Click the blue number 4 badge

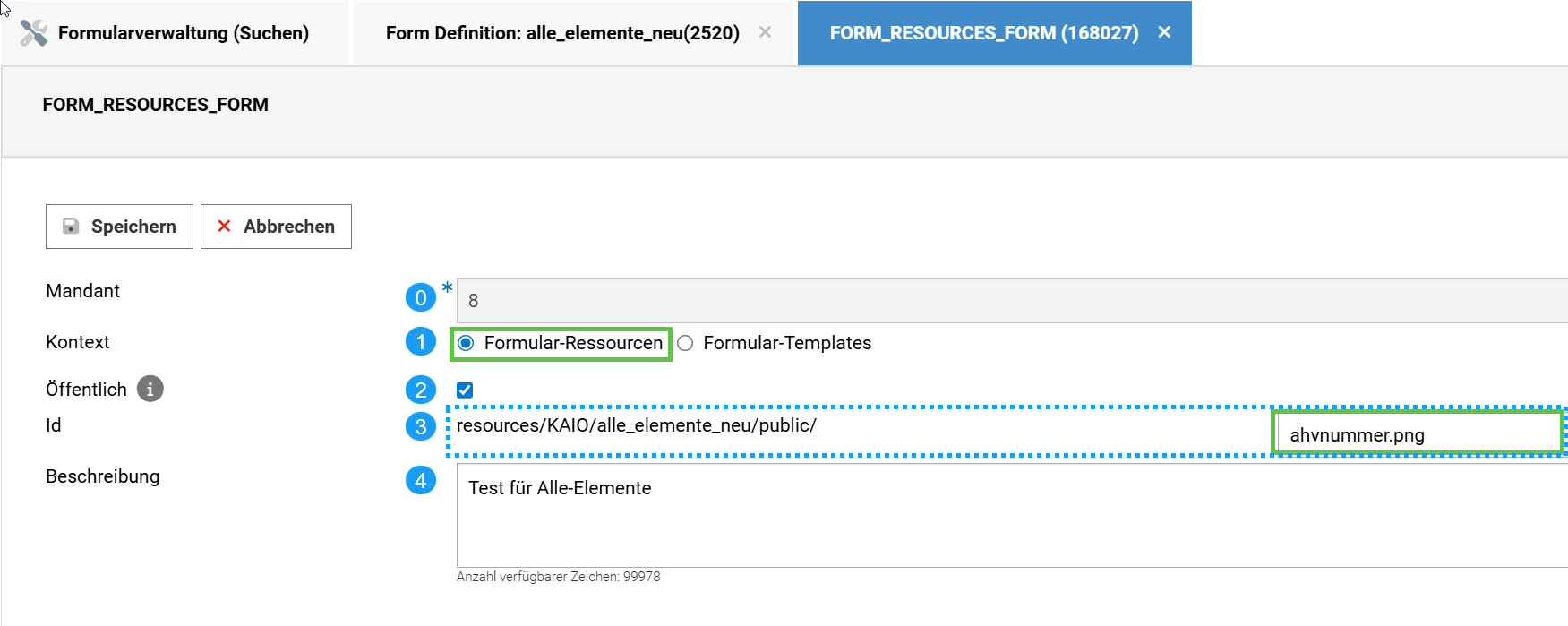click(421, 481)
